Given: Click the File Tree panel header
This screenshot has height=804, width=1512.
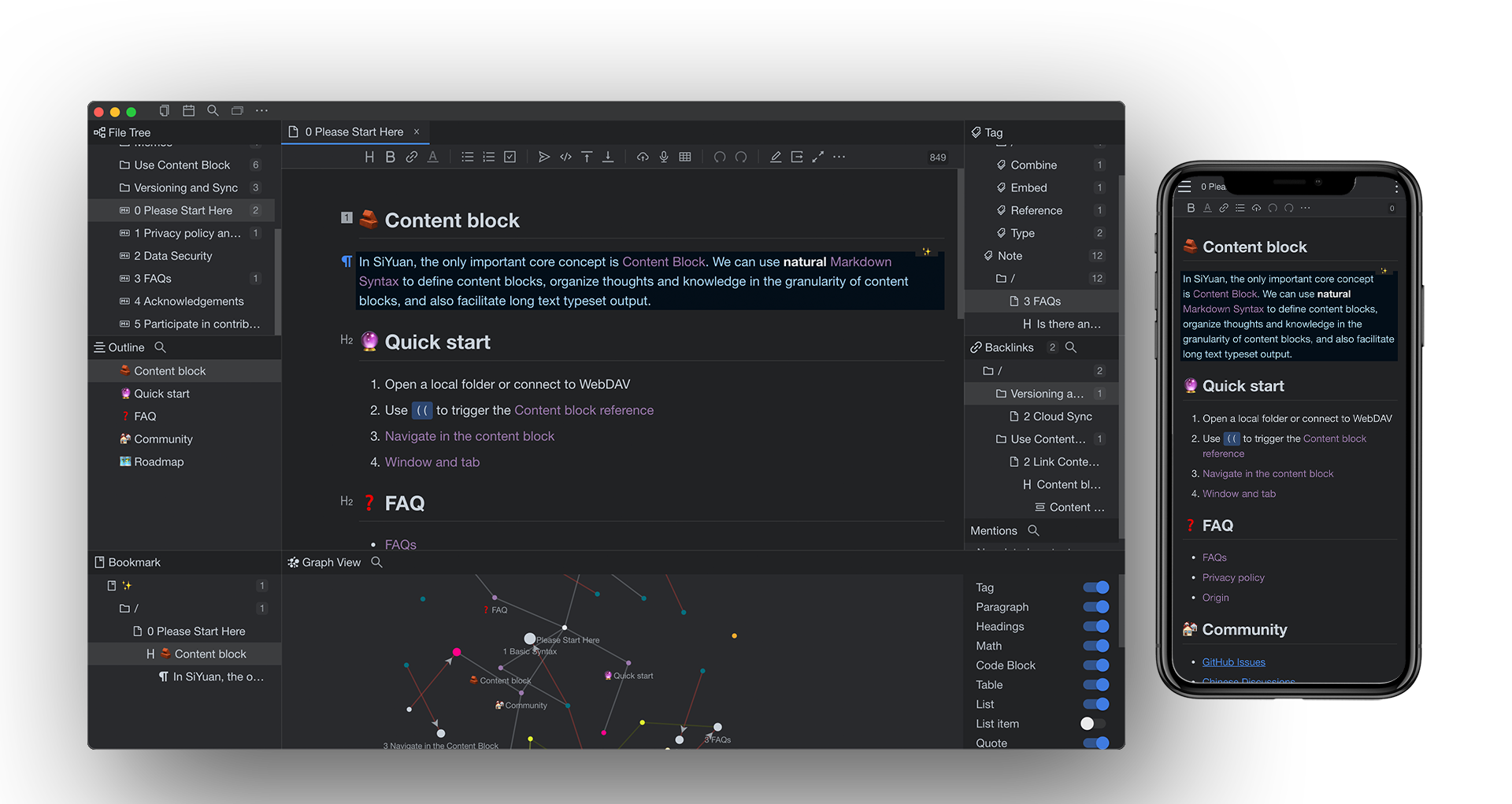Looking at the screenshot, I should pyautogui.click(x=184, y=132).
